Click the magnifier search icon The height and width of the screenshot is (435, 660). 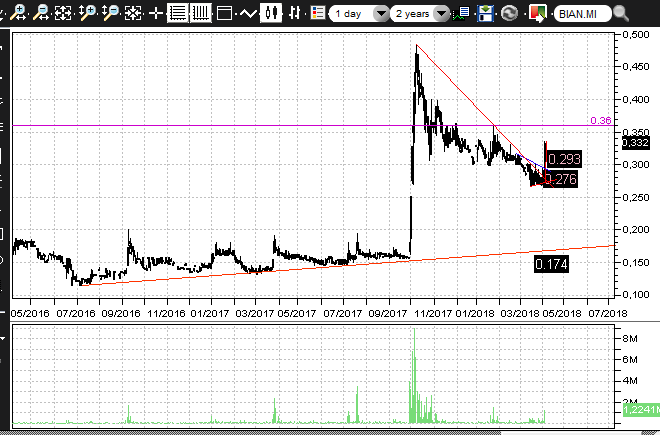[621, 14]
